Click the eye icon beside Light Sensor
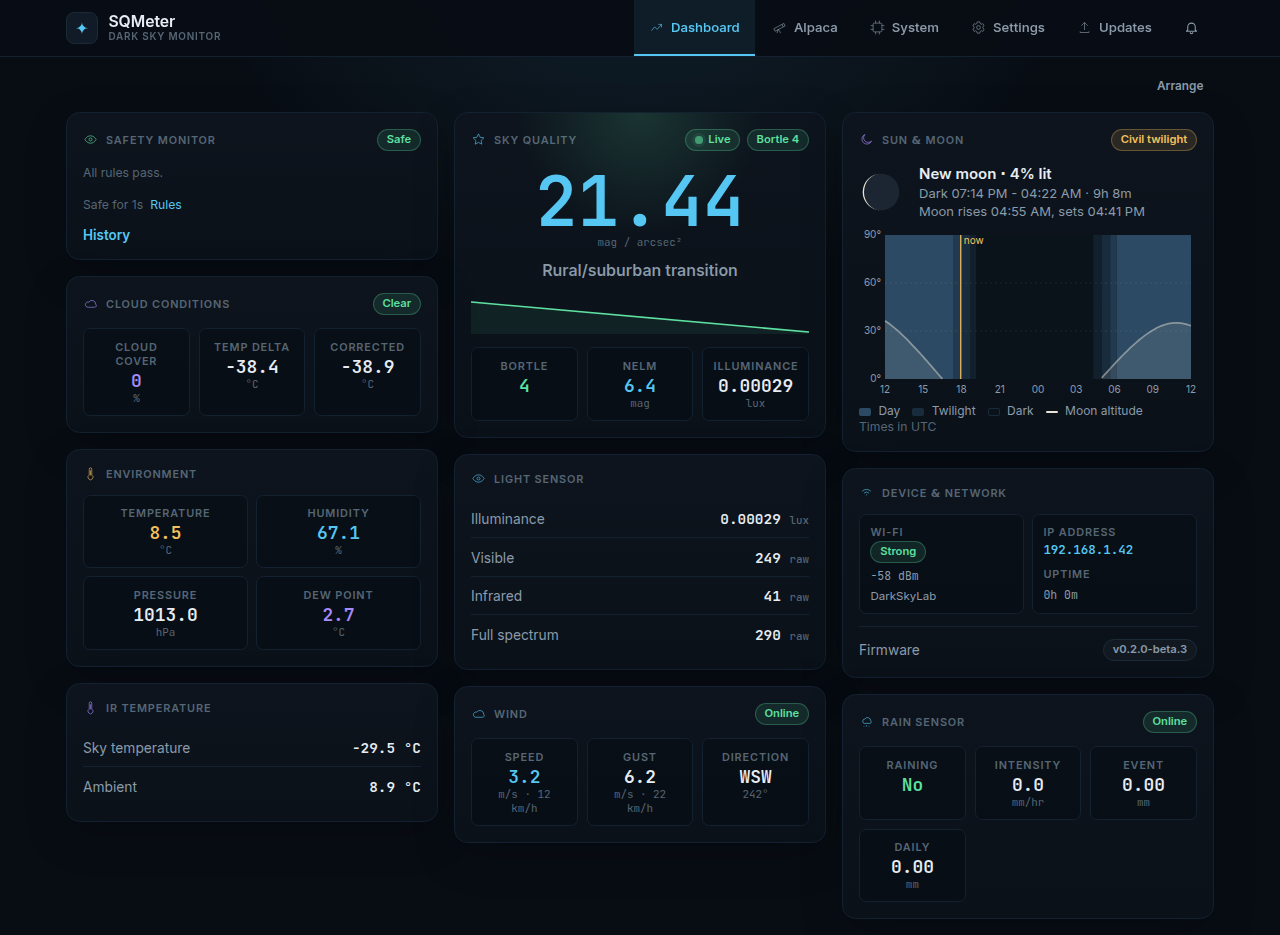Viewport: 1280px width, 935px height. coord(479,479)
